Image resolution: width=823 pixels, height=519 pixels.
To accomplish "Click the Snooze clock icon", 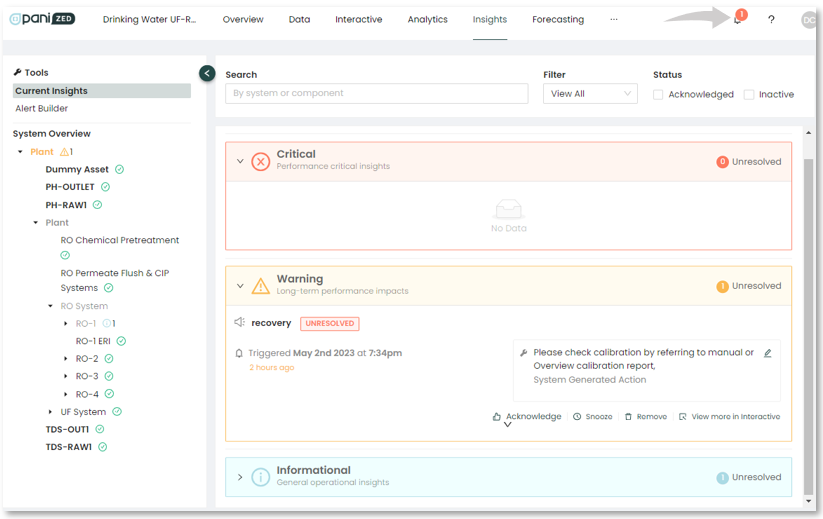I will 577,417.
